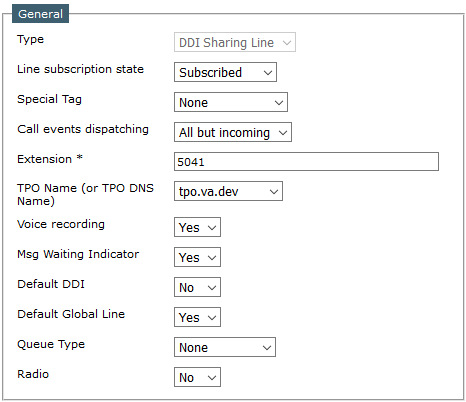Click the Voice recording label
This screenshot has height=402, width=466.
coord(61,224)
